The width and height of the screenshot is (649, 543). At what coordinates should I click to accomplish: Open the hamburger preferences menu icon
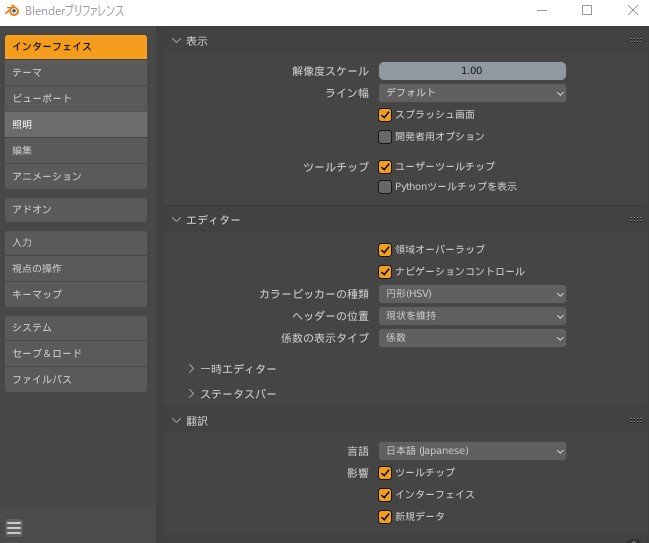14,528
